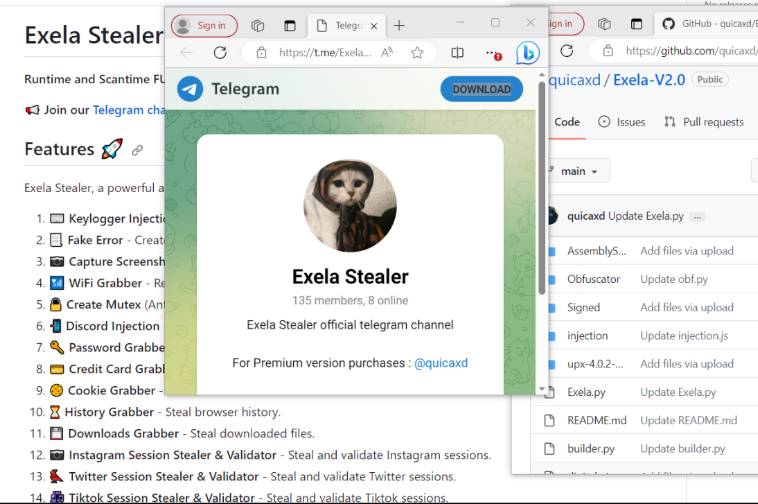Open the main branch dropdown
This screenshot has width=758, height=504.
[x=579, y=171]
